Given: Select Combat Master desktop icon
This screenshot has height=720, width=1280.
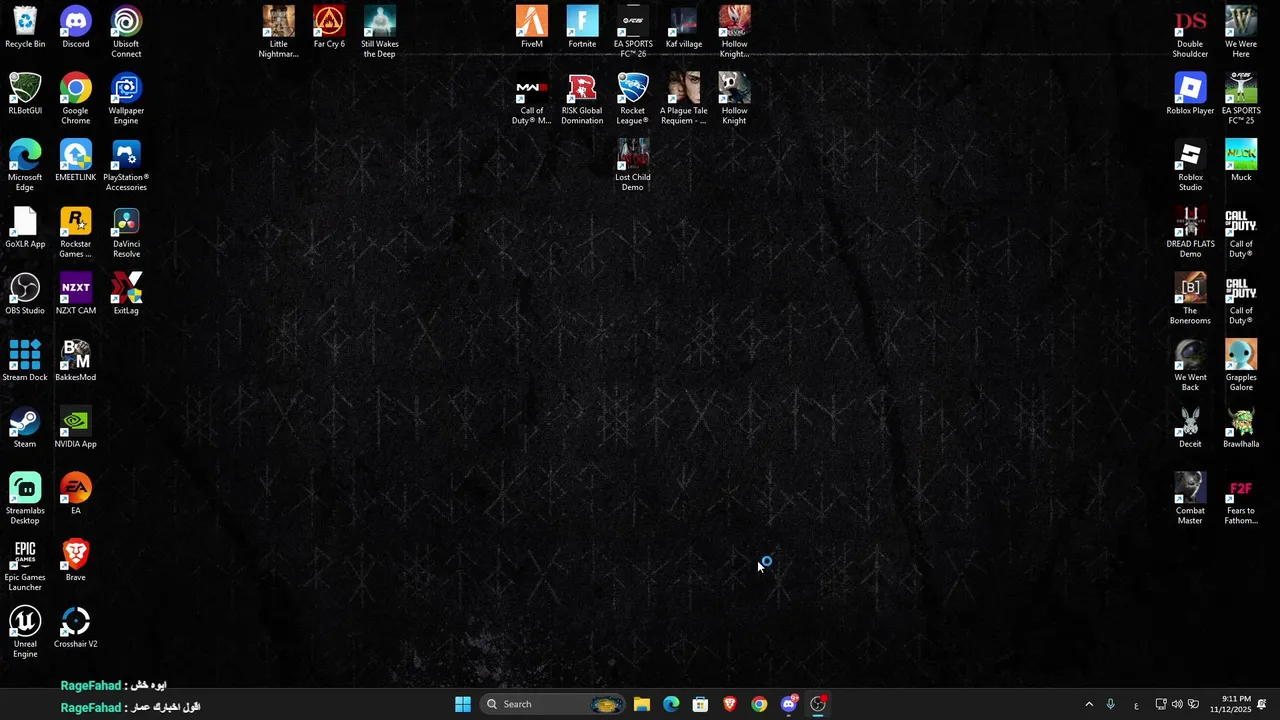Looking at the screenshot, I should [x=1190, y=500].
